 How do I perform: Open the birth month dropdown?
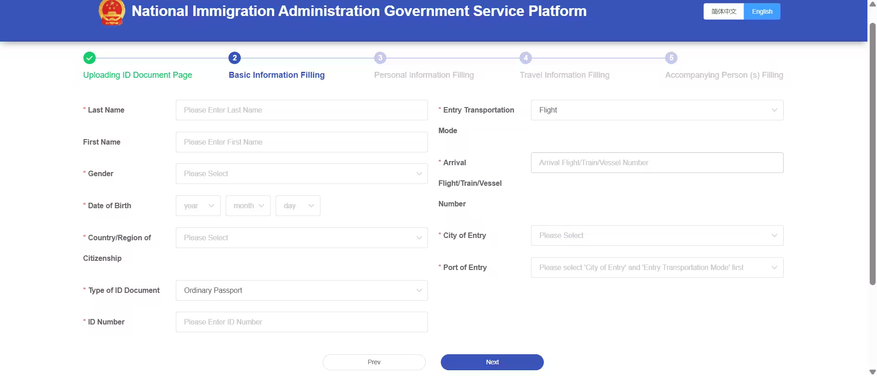[248, 206]
